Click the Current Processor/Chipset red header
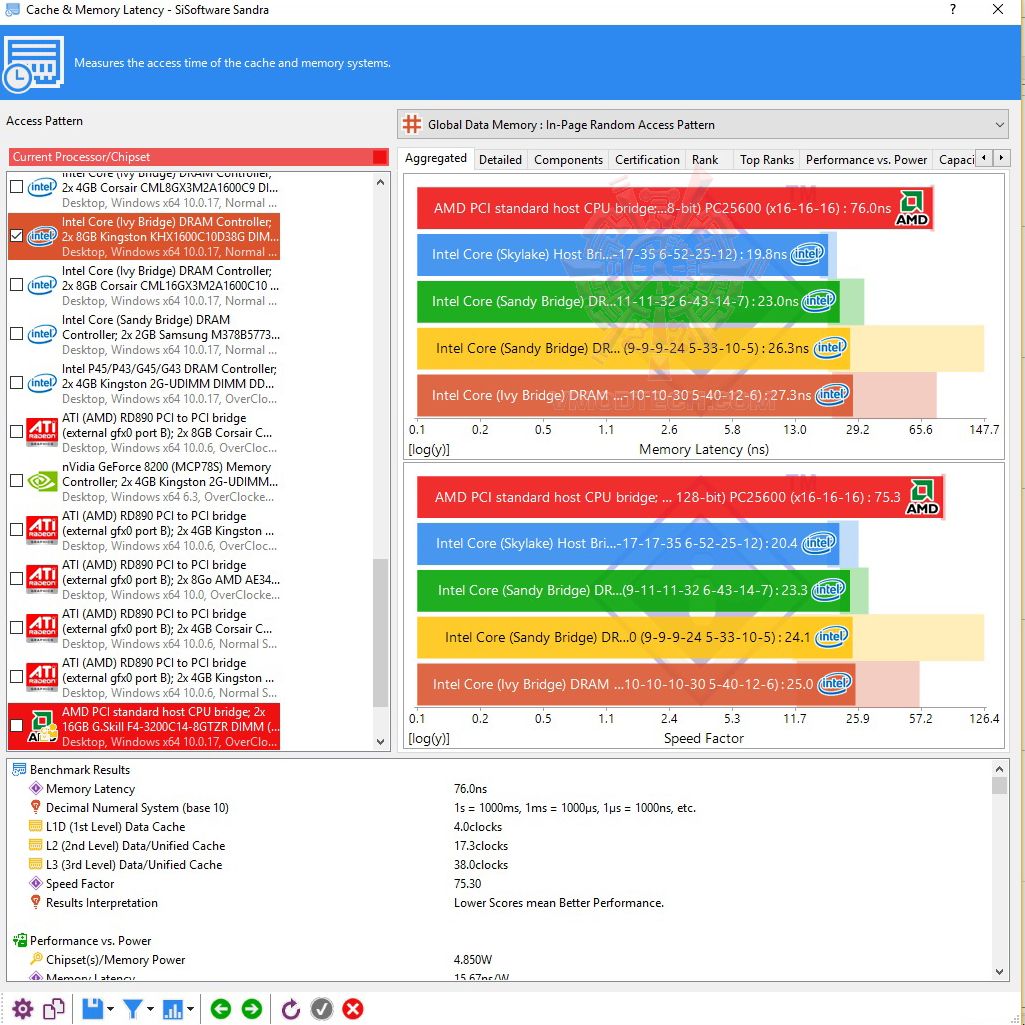Viewport: 1025px width, 1025px height. click(x=199, y=157)
